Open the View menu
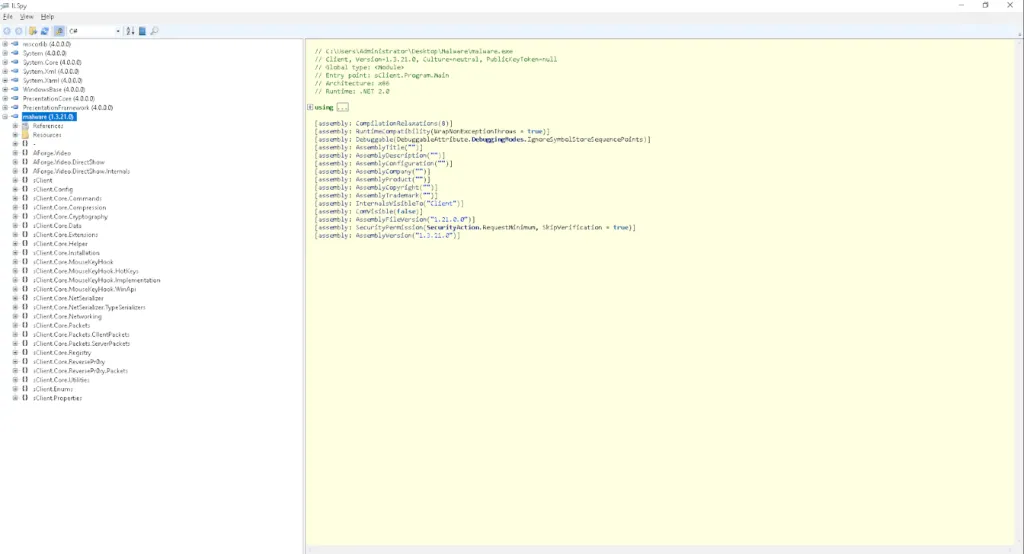Viewport: 1024px width, 554px height. [x=27, y=16]
